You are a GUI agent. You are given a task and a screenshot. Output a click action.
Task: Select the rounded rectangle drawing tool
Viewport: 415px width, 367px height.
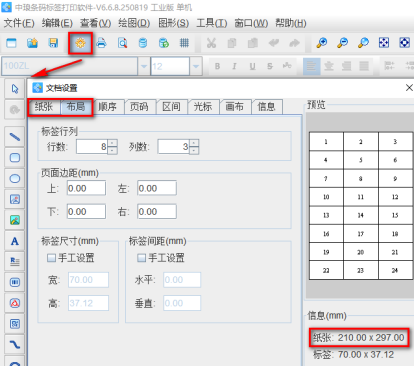[15, 158]
